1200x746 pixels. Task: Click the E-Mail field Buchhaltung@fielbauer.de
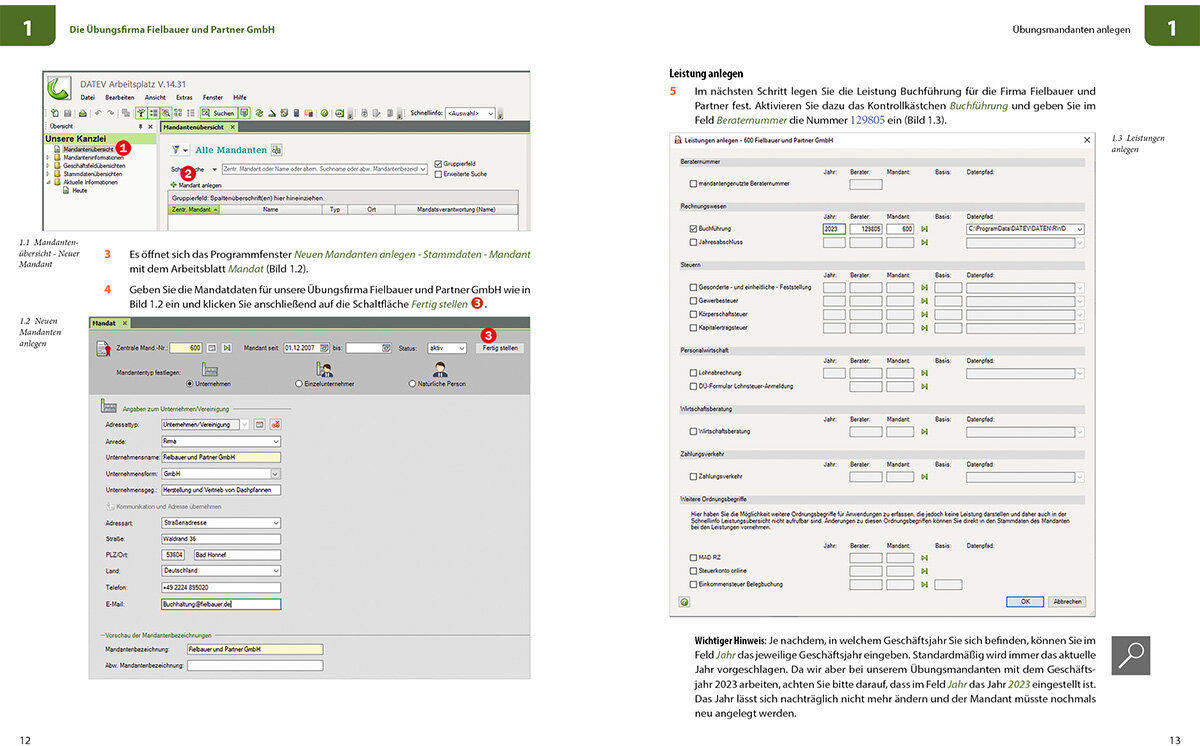[221, 604]
